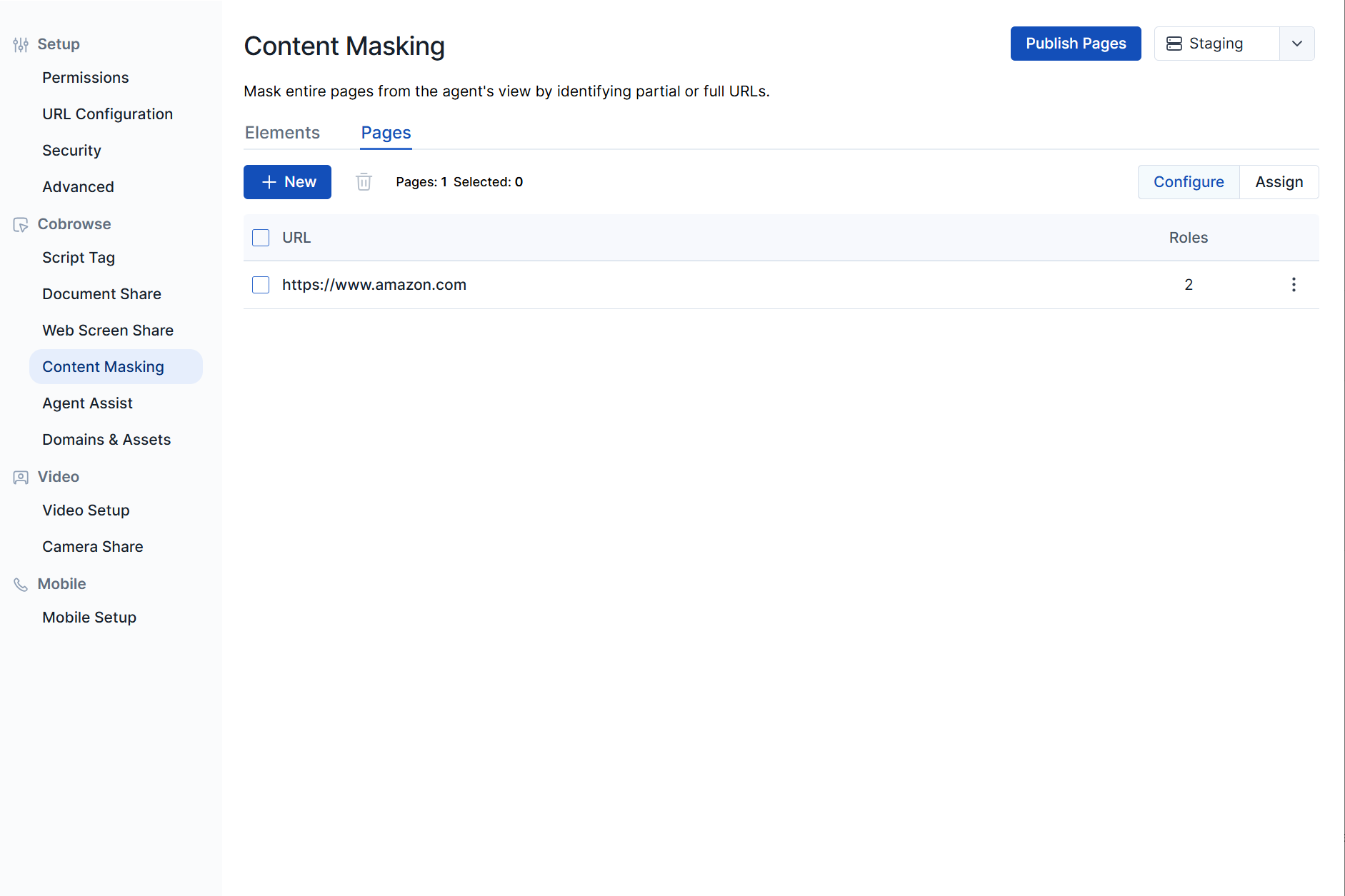Click the Video section heading
Screen dimensions: 1345x896
pyautogui.click(x=59, y=477)
